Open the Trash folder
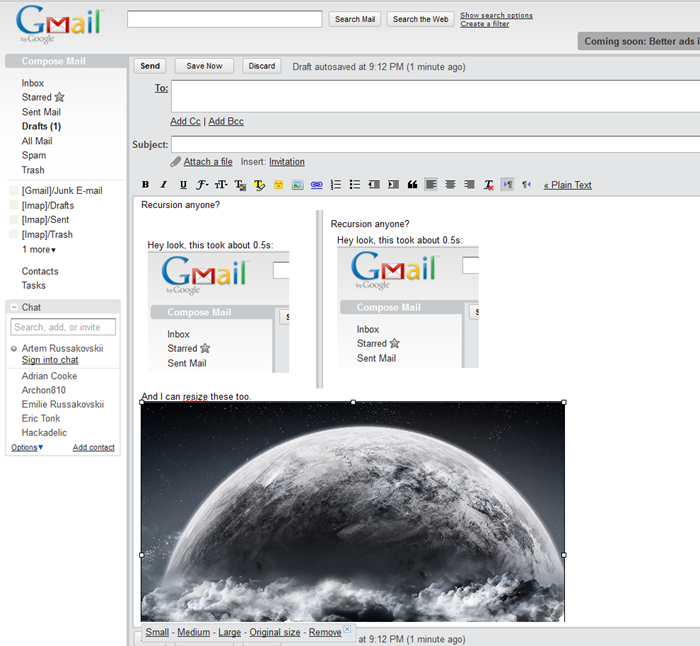Viewport: 700px width, 646px height. pos(33,170)
